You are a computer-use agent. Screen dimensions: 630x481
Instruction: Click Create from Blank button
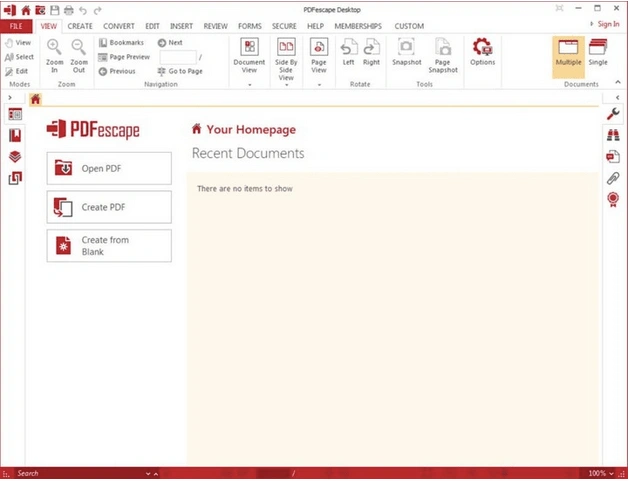coord(109,246)
